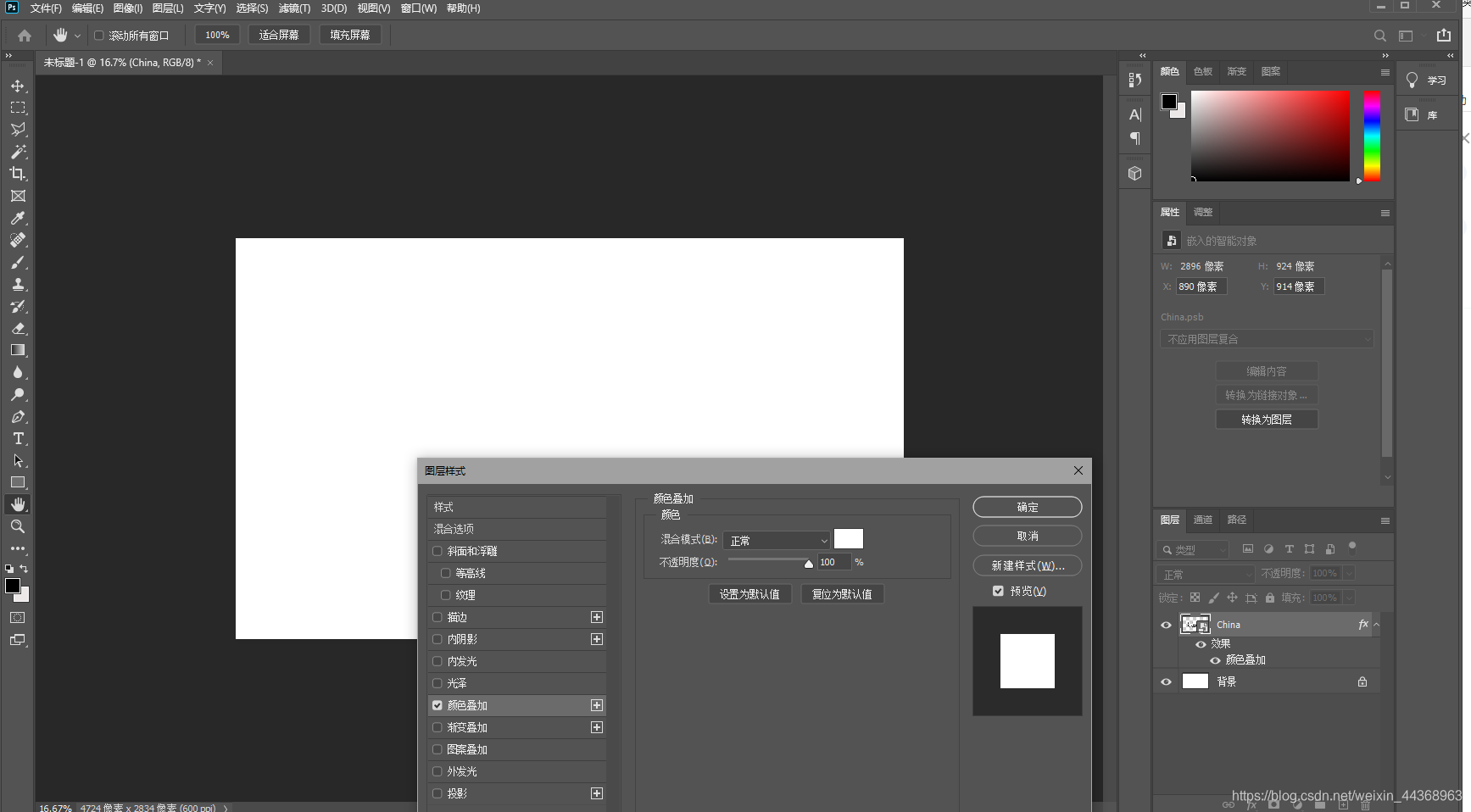Click the Home icon in options bar

coord(25,36)
